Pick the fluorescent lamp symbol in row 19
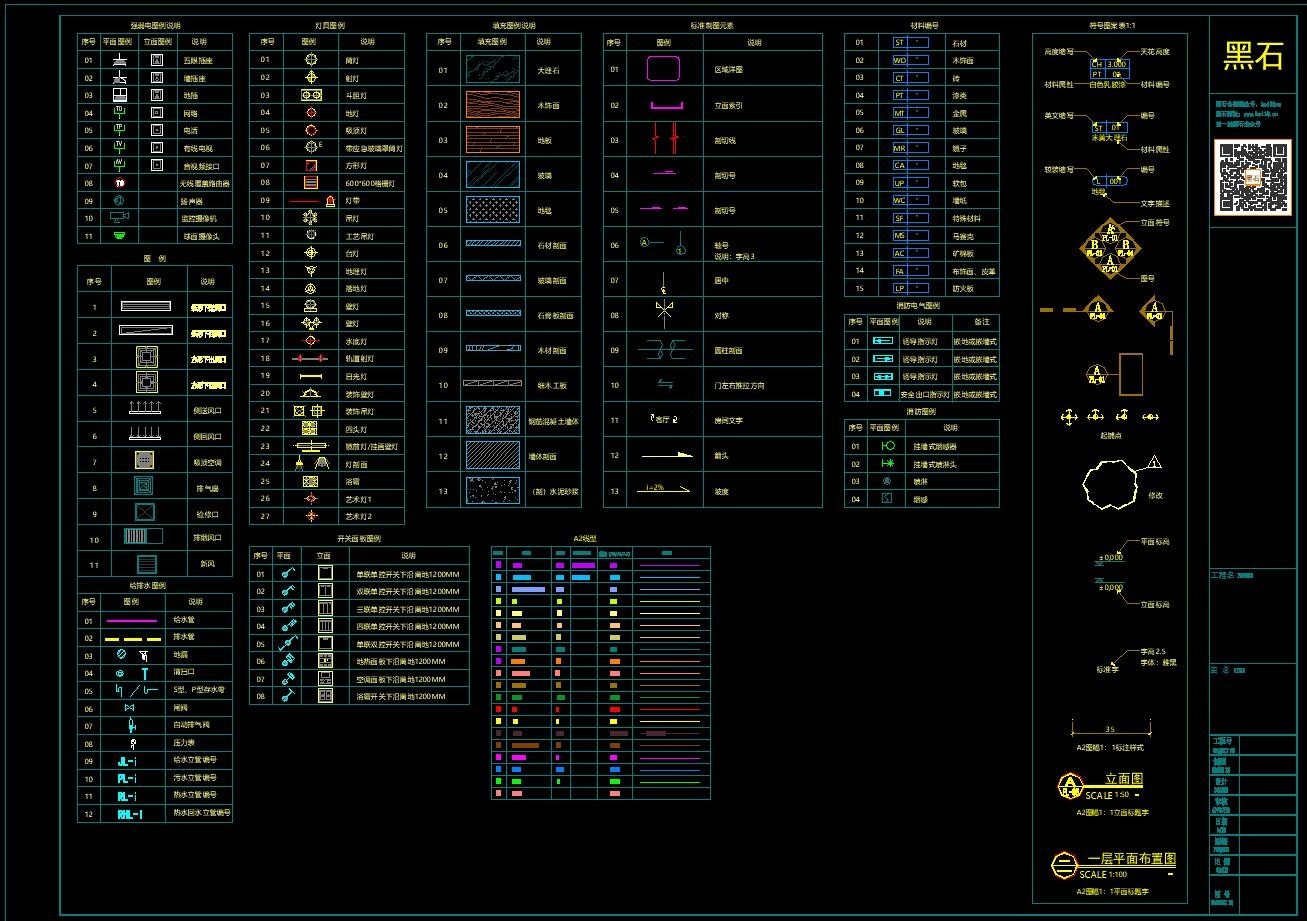 (x=311, y=376)
